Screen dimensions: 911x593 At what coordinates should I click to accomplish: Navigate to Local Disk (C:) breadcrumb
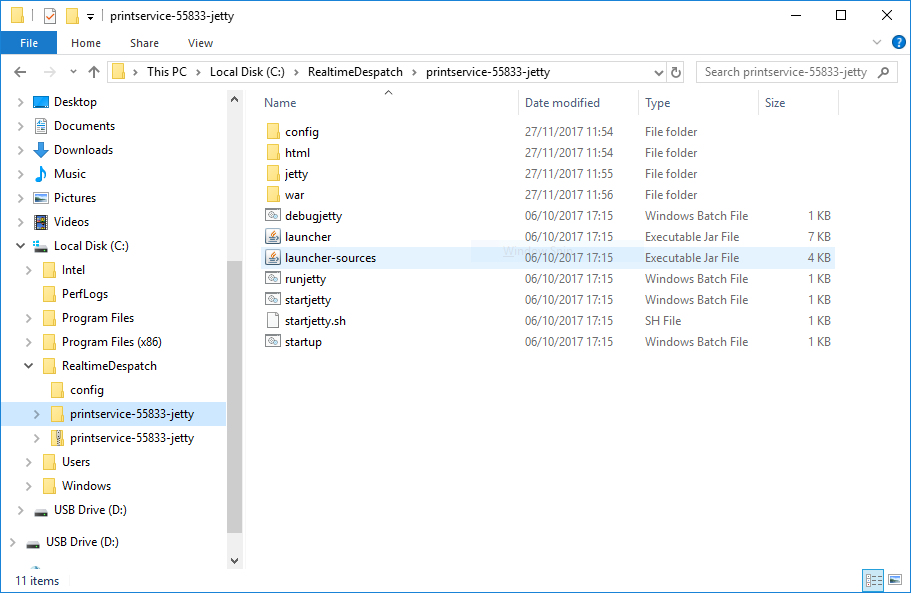coord(247,72)
